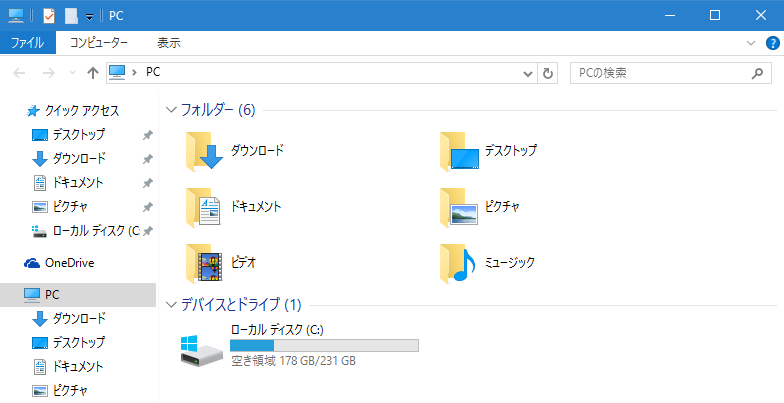
Task: Collapse the デバイスとドライブ (1) group
Action: [x=171, y=304]
